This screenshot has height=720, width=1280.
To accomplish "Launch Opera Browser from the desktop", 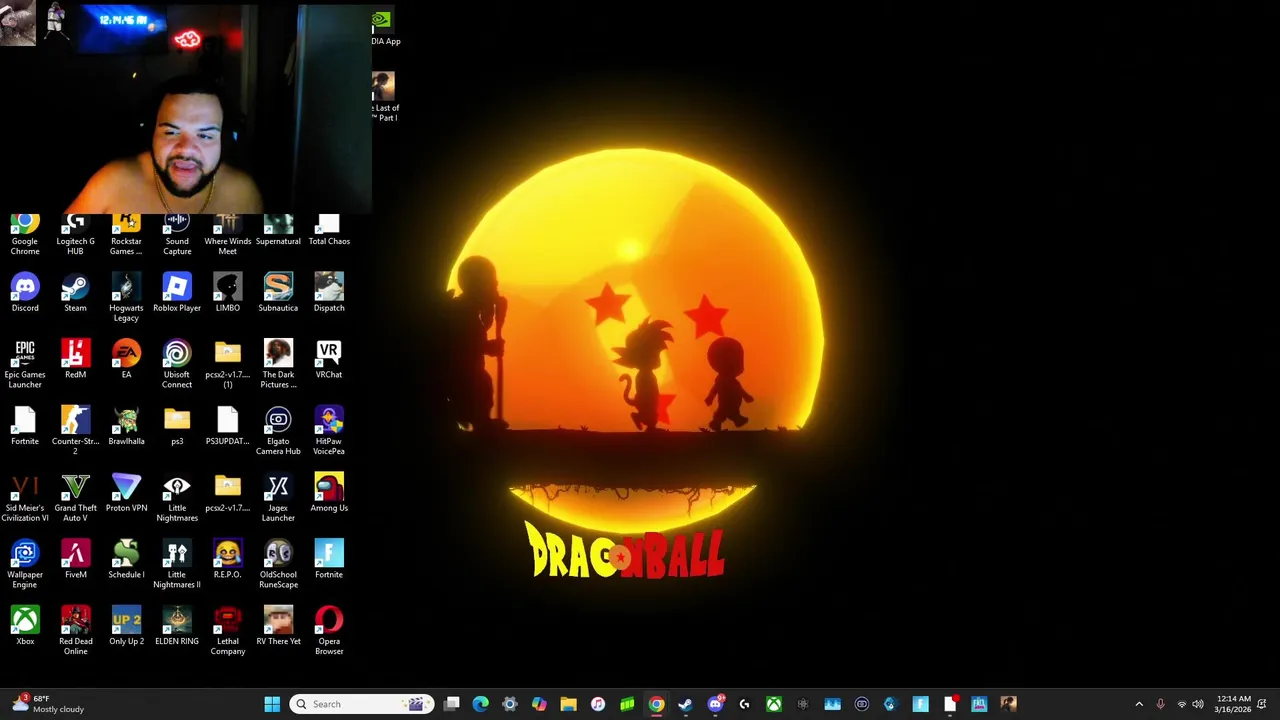I will click(x=329, y=631).
